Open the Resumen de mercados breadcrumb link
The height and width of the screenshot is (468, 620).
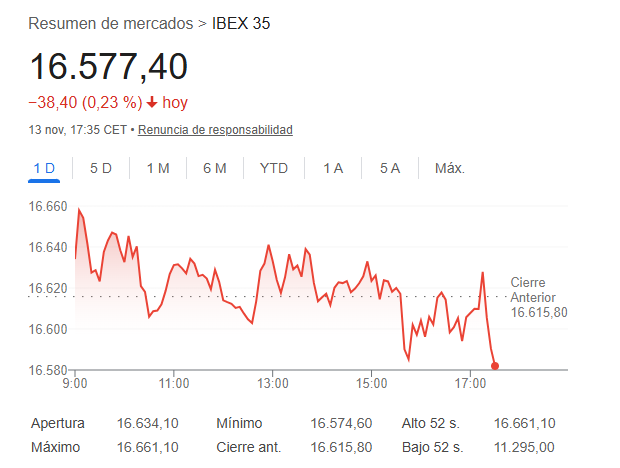coord(111,22)
